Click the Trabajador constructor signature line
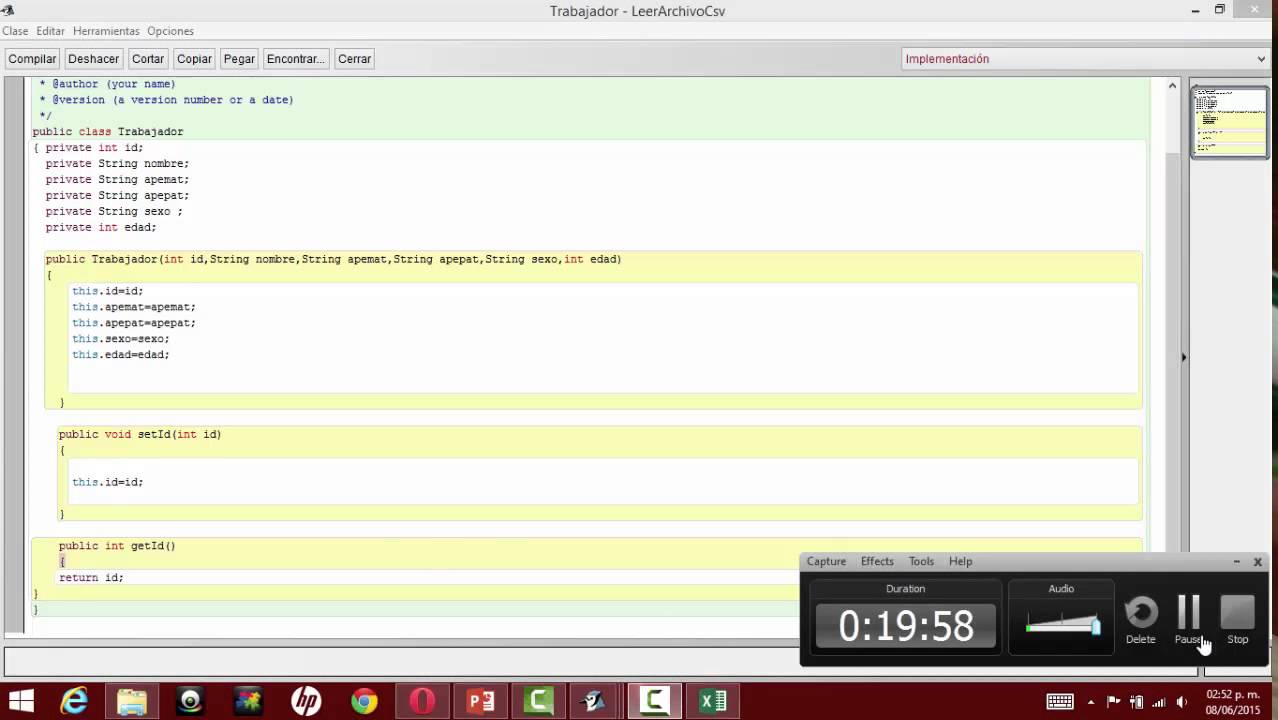 pyautogui.click(x=333, y=259)
